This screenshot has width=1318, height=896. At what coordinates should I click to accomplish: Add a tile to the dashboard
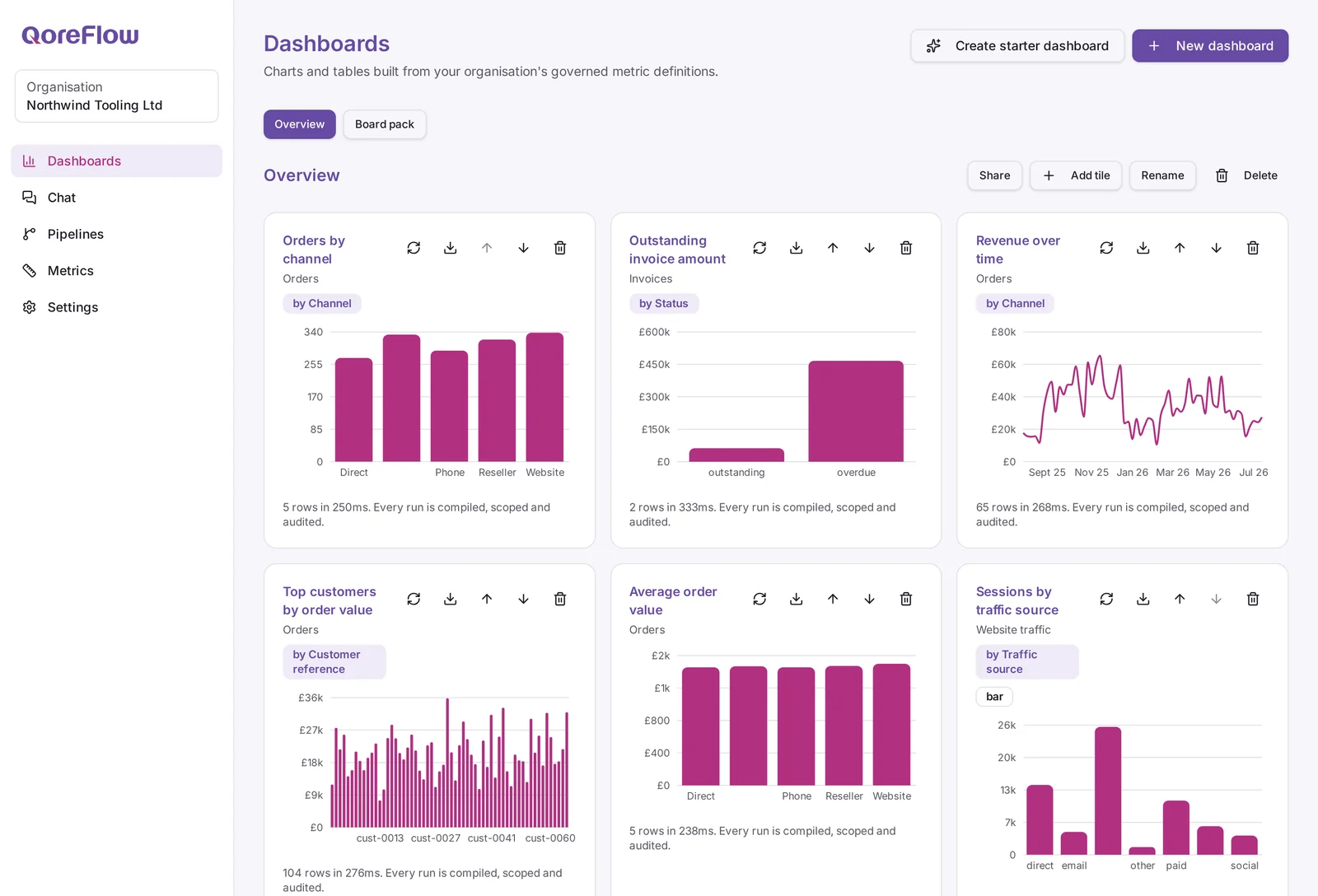1076,175
